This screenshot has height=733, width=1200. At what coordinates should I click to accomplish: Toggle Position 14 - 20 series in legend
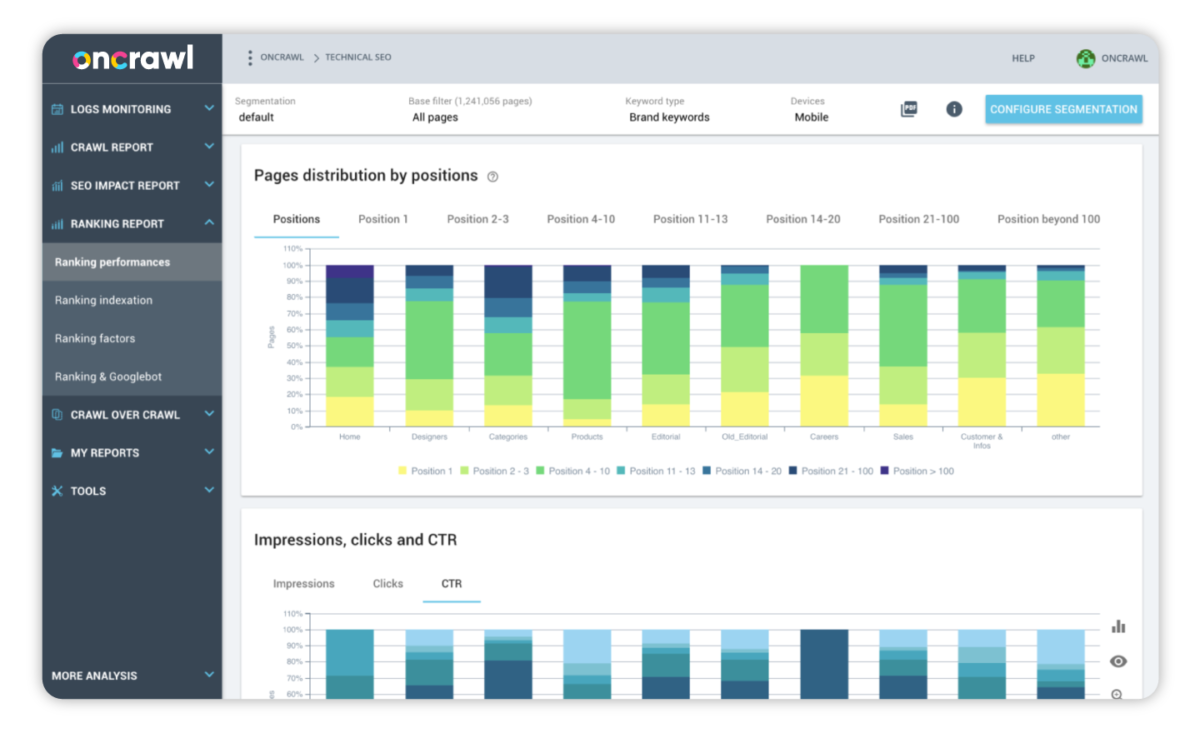pos(741,471)
